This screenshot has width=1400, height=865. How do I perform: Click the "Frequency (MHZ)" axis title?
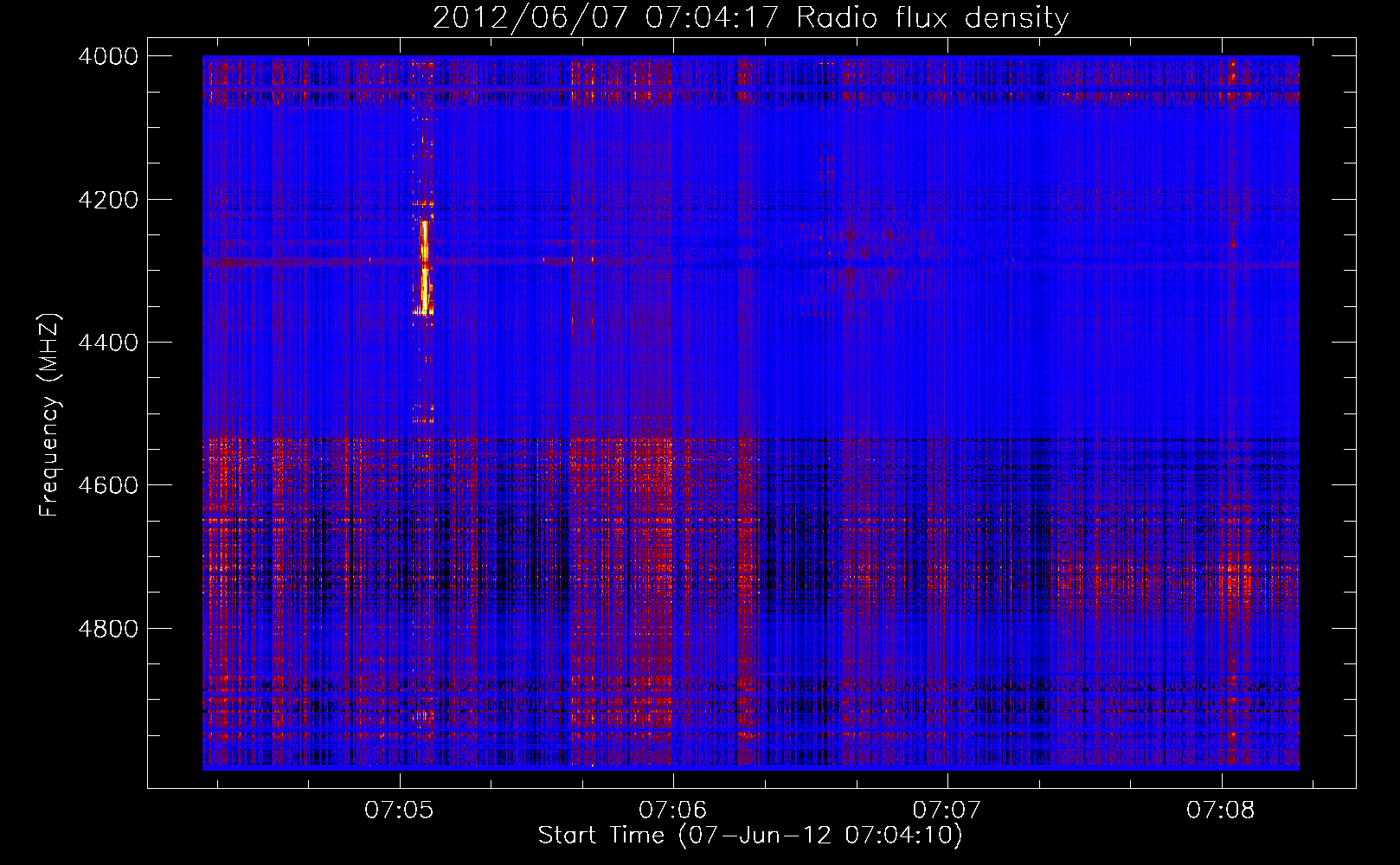coord(50,414)
